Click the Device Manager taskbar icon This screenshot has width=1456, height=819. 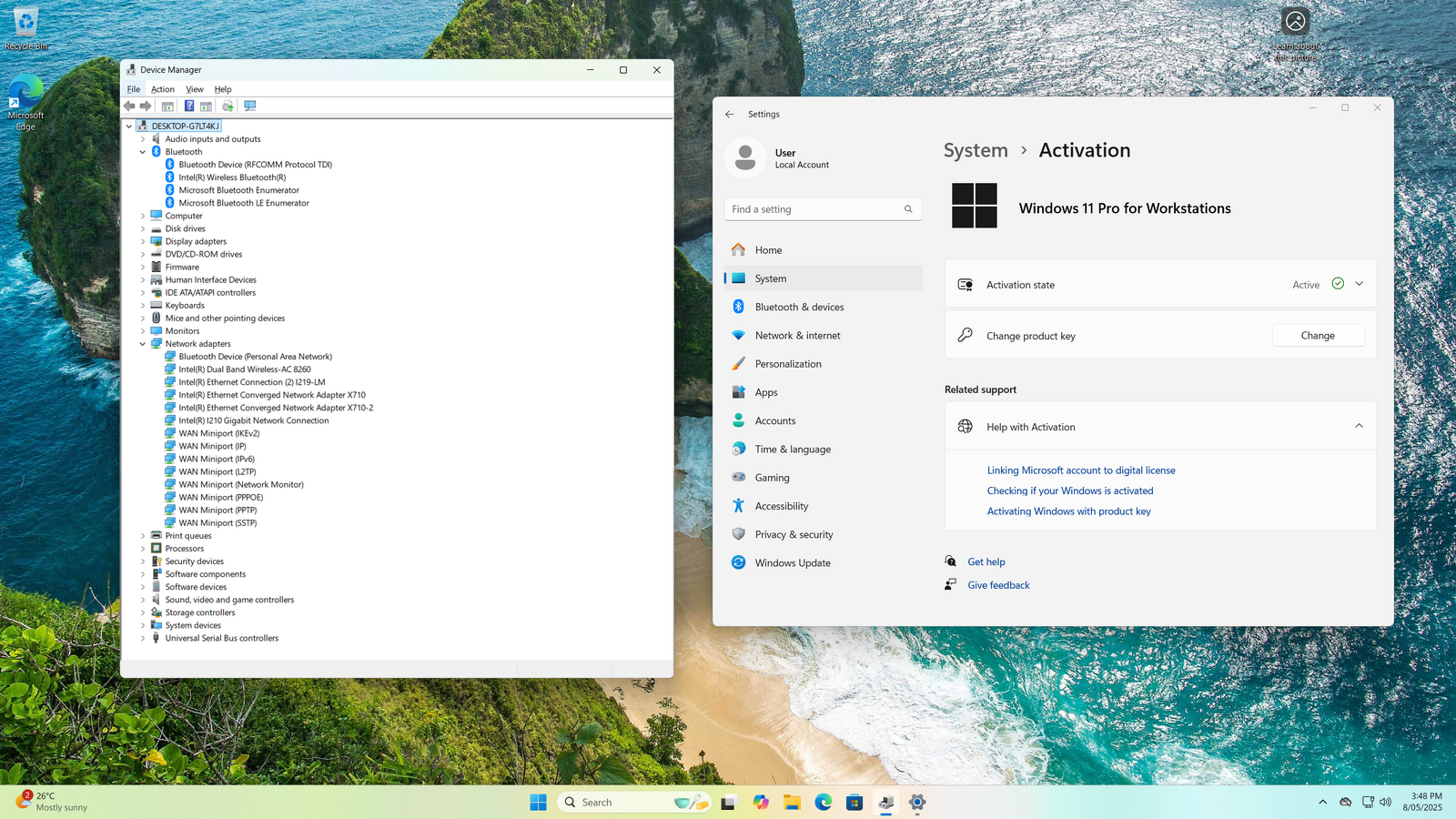coord(886,802)
